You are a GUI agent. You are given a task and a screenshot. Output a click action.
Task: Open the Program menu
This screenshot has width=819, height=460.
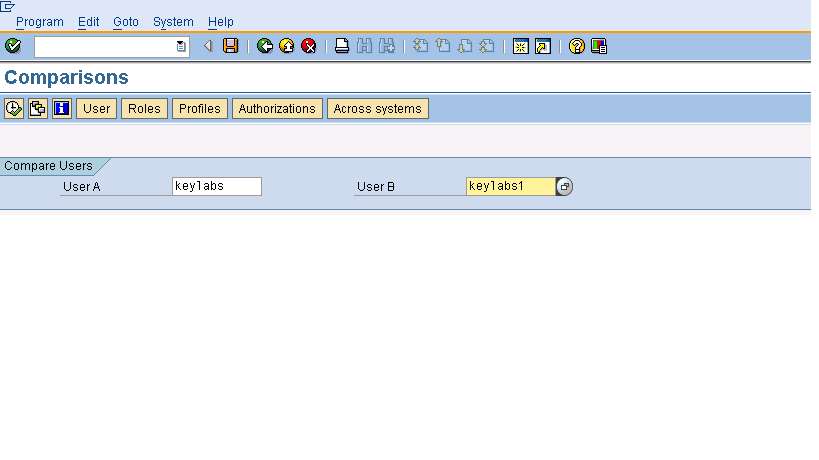pyautogui.click(x=40, y=22)
